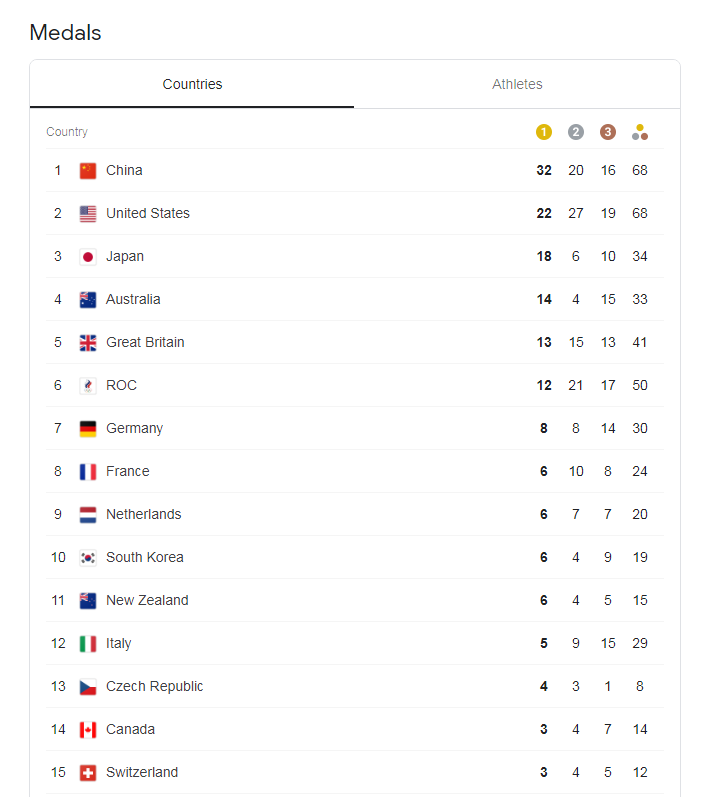
Task: Click the Switzerland flag icon
Action: point(88,773)
